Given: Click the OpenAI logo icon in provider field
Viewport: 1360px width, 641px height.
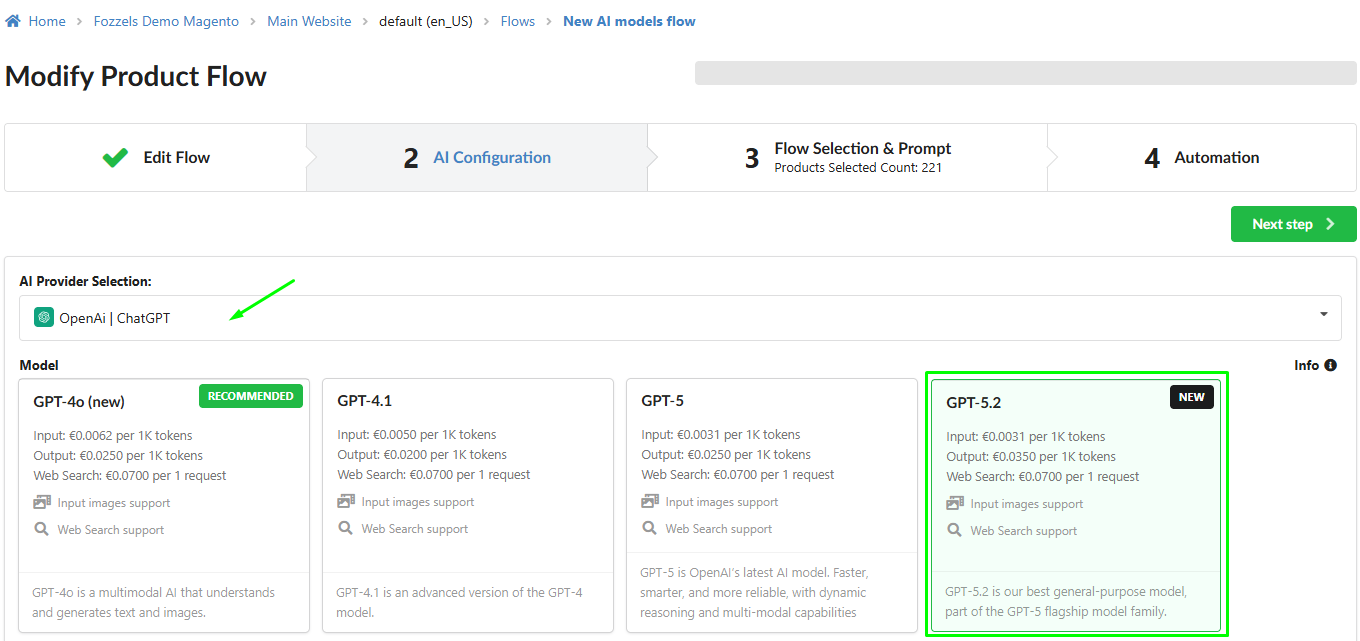Looking at the screenshot, I should (x=43, y=318).
